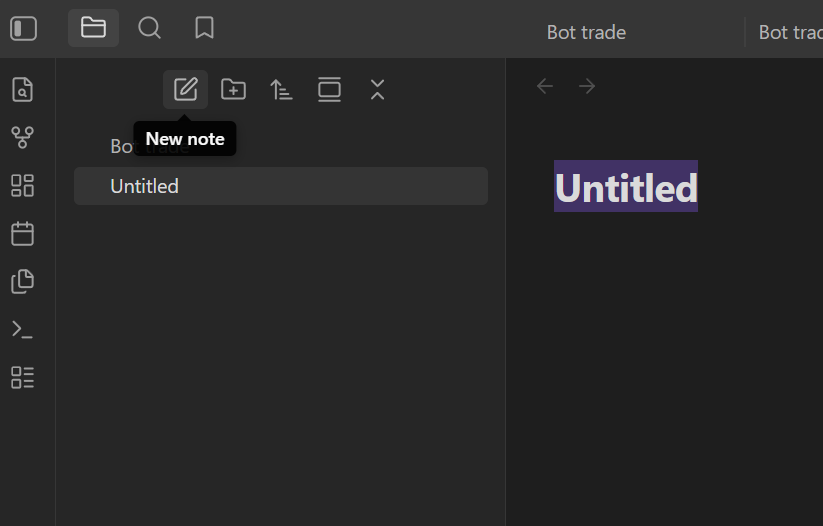Create a new folder icon
Image resolution: width=823 pixels, height=526 pixels.
[x=234, y=89]
